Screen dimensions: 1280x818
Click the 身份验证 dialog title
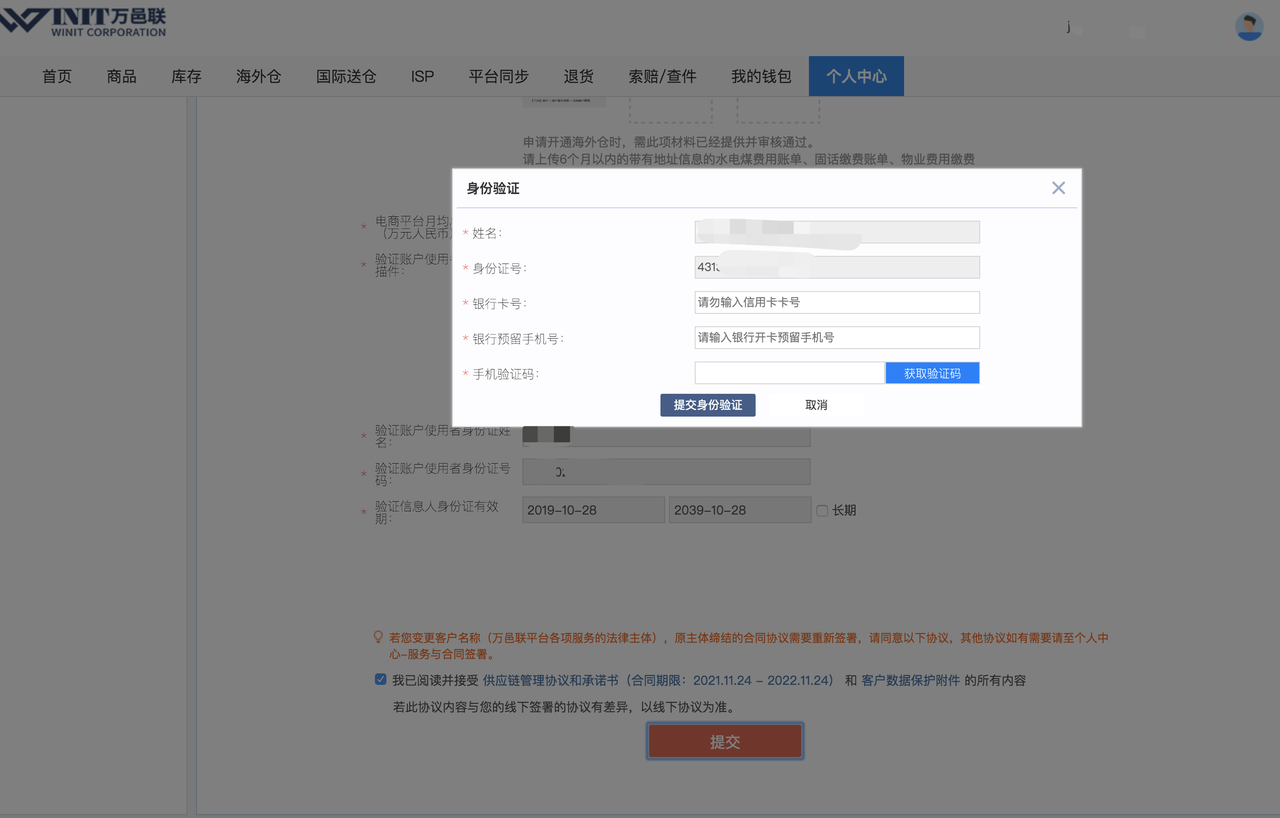(493, 188)
